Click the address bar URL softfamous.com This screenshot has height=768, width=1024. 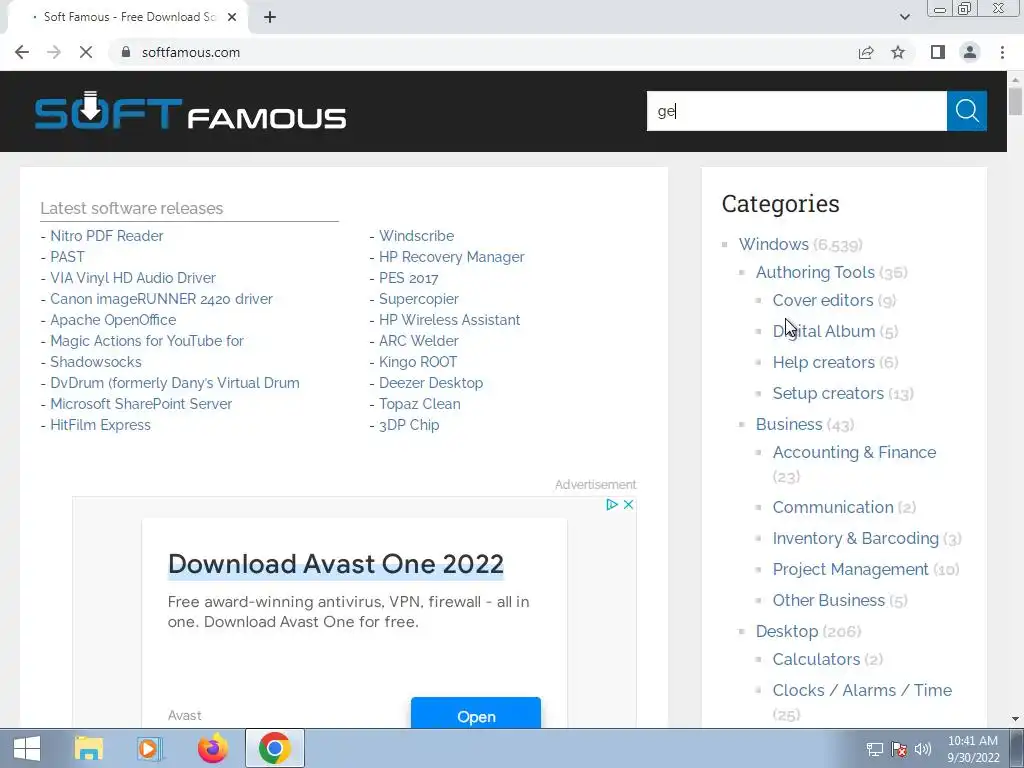click(x=191, y=52)
